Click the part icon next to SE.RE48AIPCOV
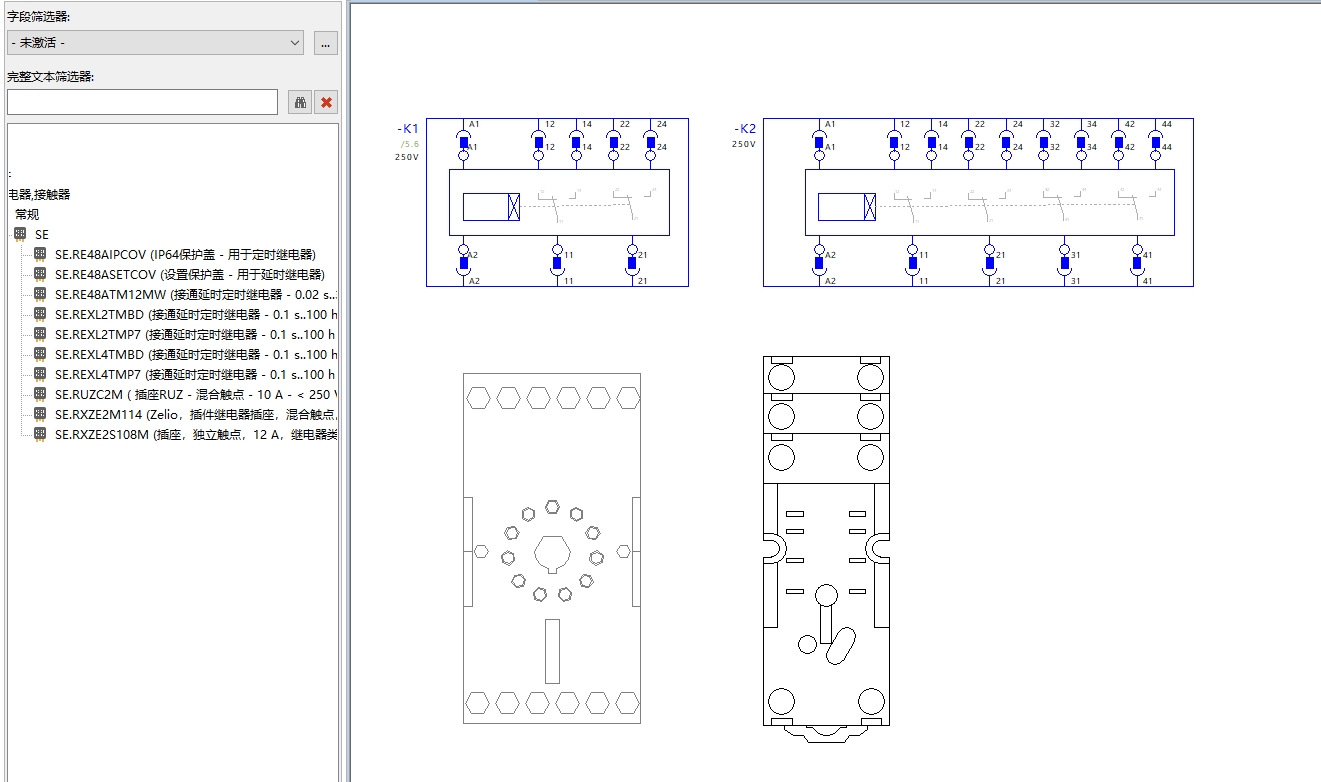Screen dimensions: 1321x782 point(40,254)
